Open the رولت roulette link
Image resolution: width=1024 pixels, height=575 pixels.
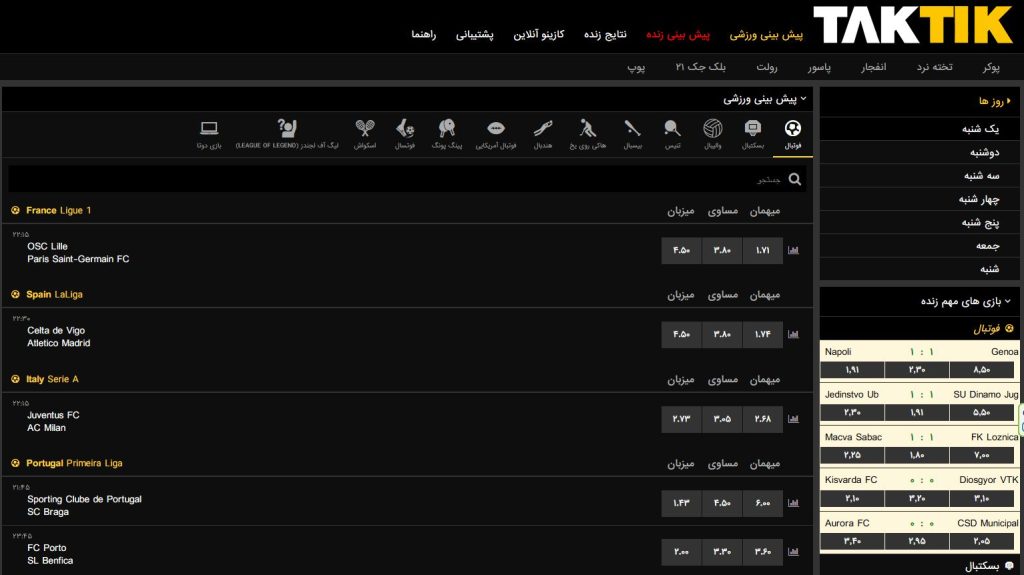click(x=767, y=67)
